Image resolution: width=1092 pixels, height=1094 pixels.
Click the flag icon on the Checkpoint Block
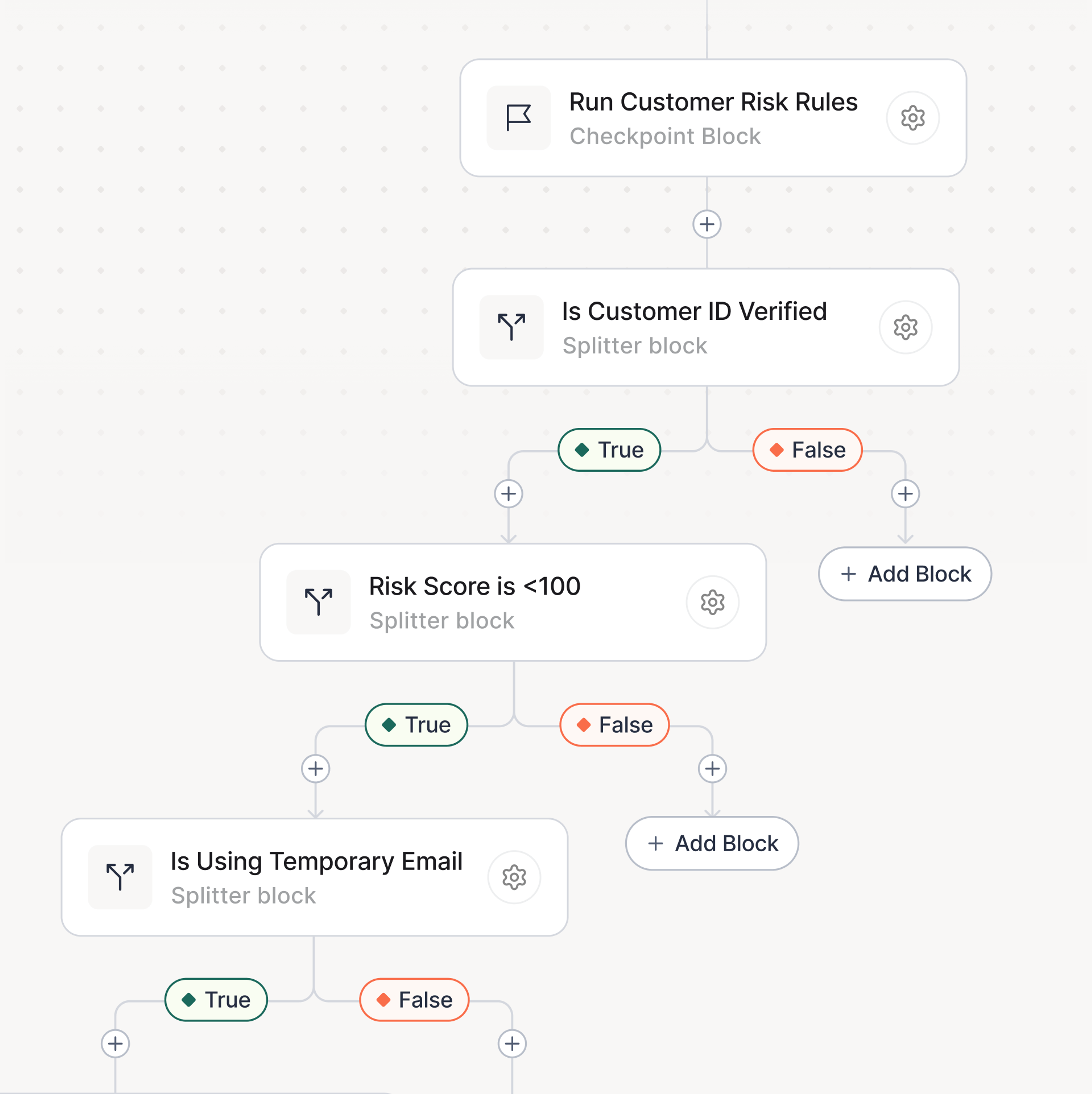tap(518, 118)
